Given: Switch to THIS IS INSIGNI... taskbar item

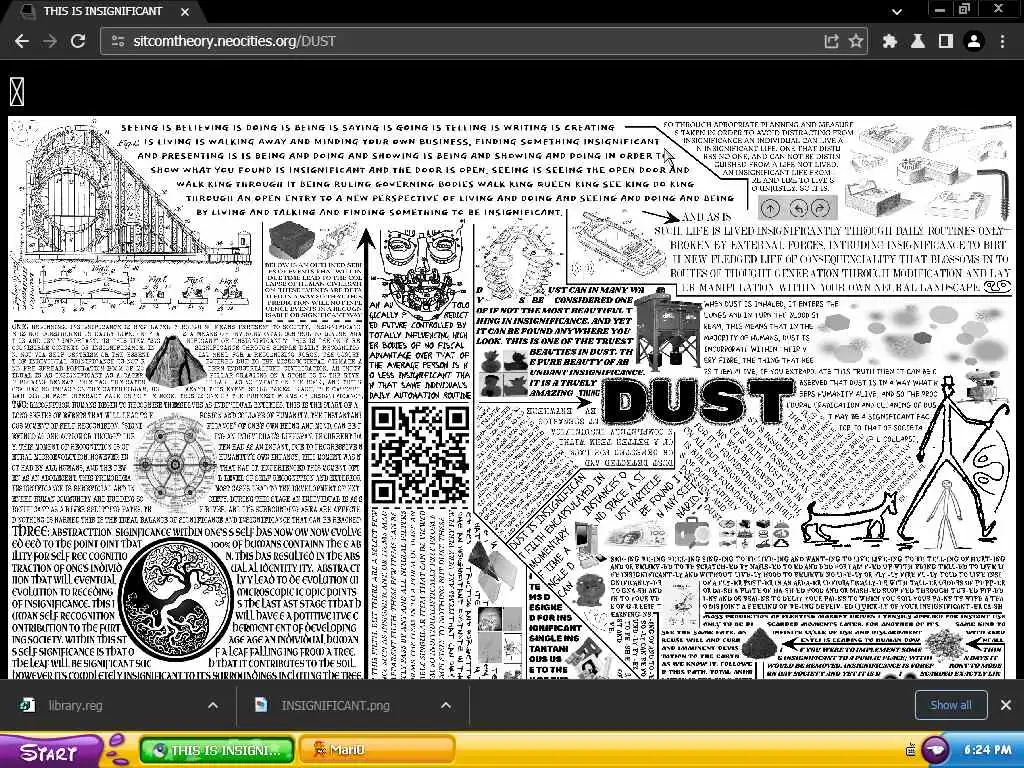Looking at the screenshot, I should coord(217,749).
